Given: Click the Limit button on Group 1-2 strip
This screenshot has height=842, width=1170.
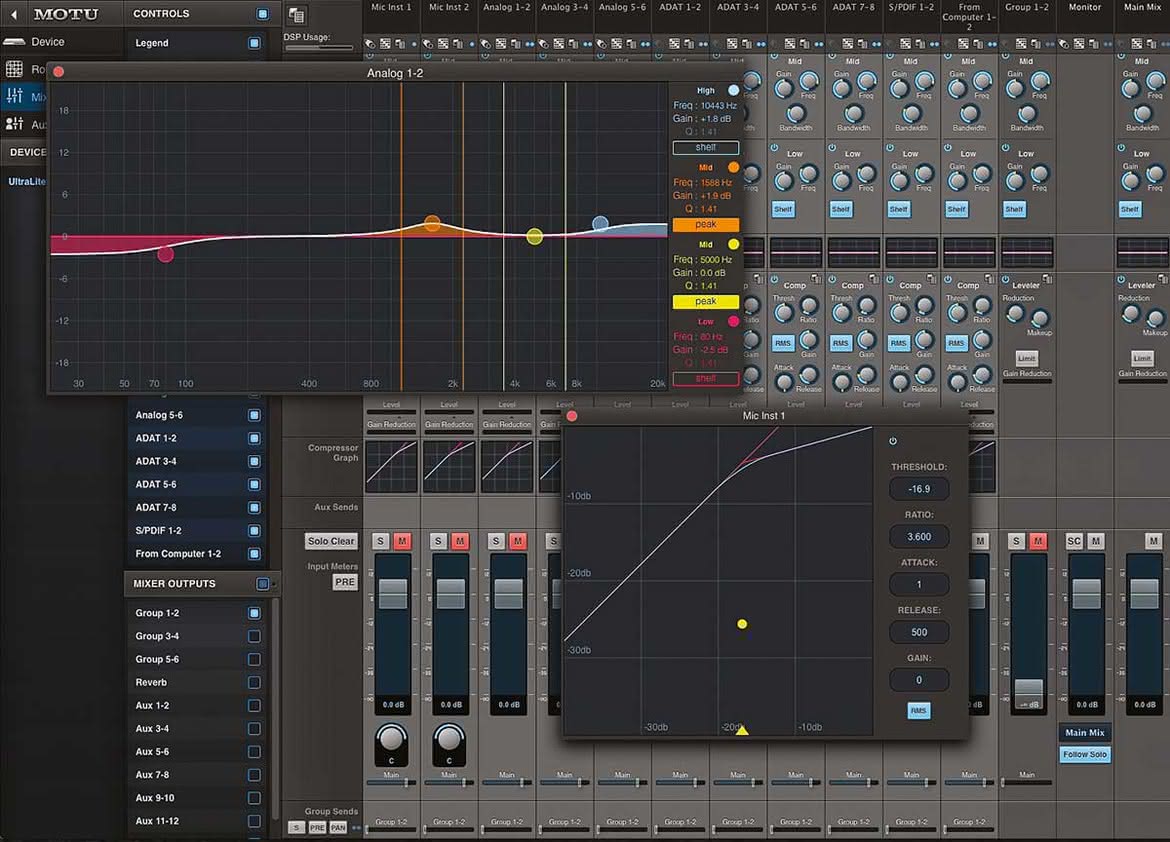Looking at the screenshot, I should [x=1027, y=358].
